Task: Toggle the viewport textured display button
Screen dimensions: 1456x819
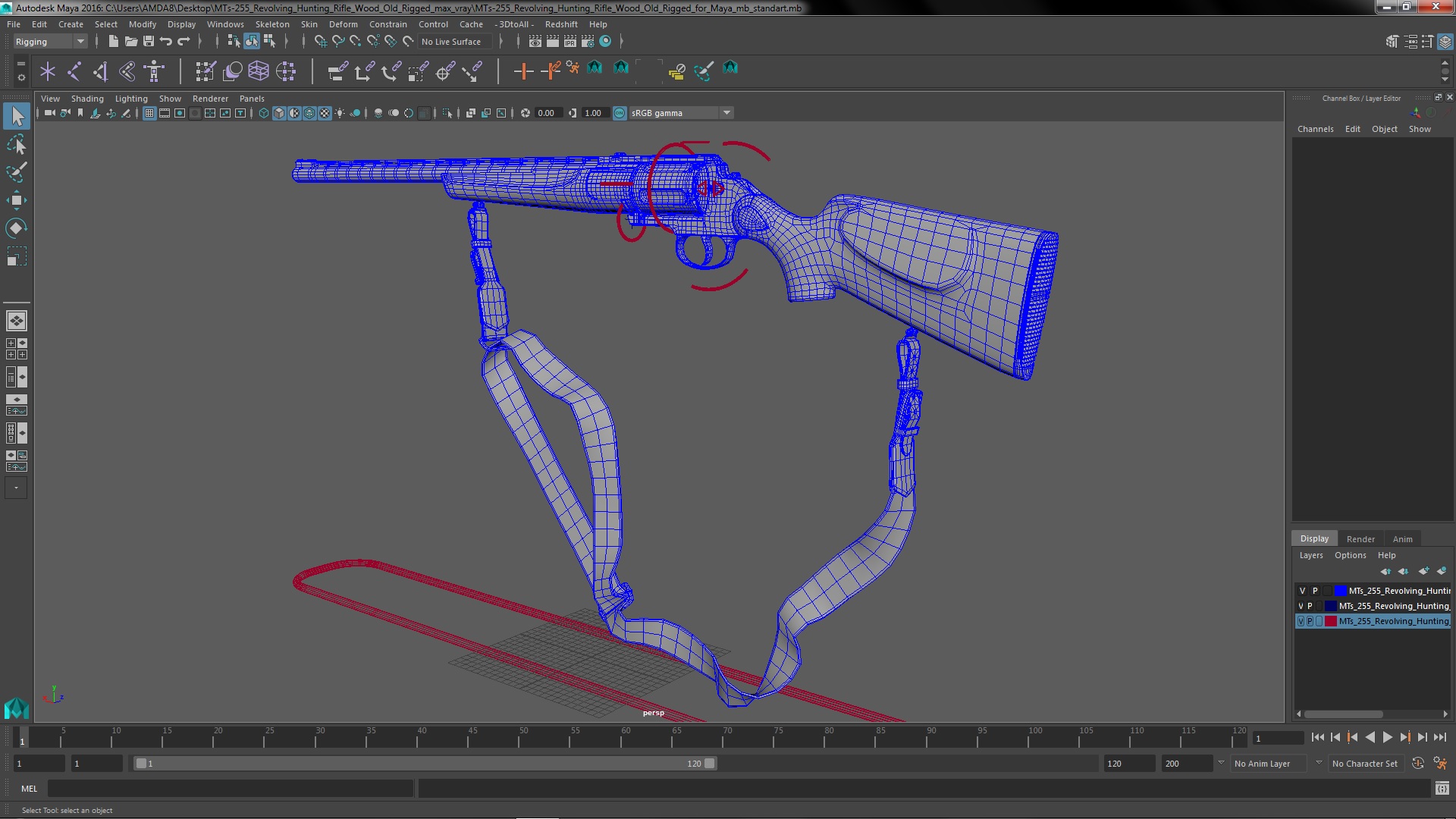Action: [325, 113]
